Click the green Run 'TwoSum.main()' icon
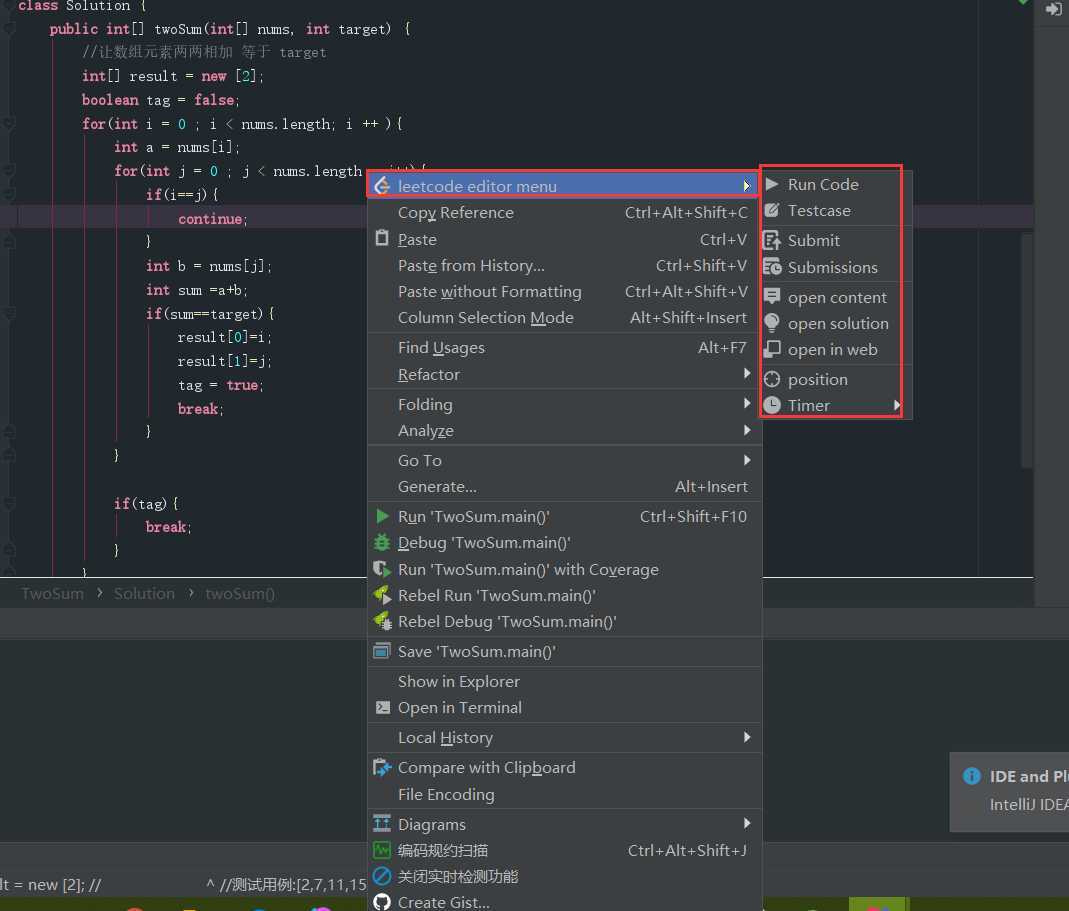Screen dimensions: 1069x911 (x=382, y=516)
